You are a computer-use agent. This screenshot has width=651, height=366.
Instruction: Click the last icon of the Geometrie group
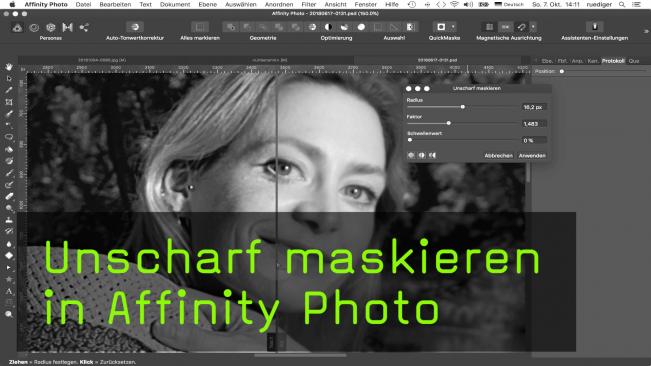coord(296,27)
